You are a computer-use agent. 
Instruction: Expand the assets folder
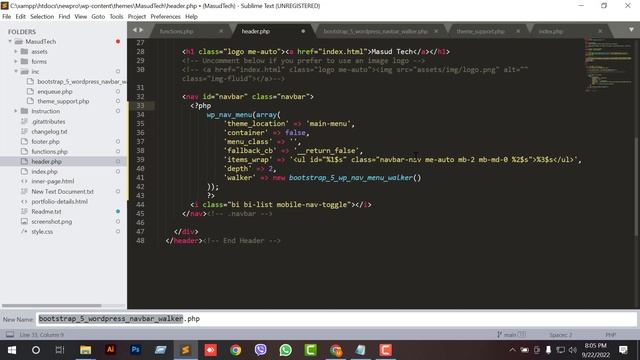[x=16, y=51]
